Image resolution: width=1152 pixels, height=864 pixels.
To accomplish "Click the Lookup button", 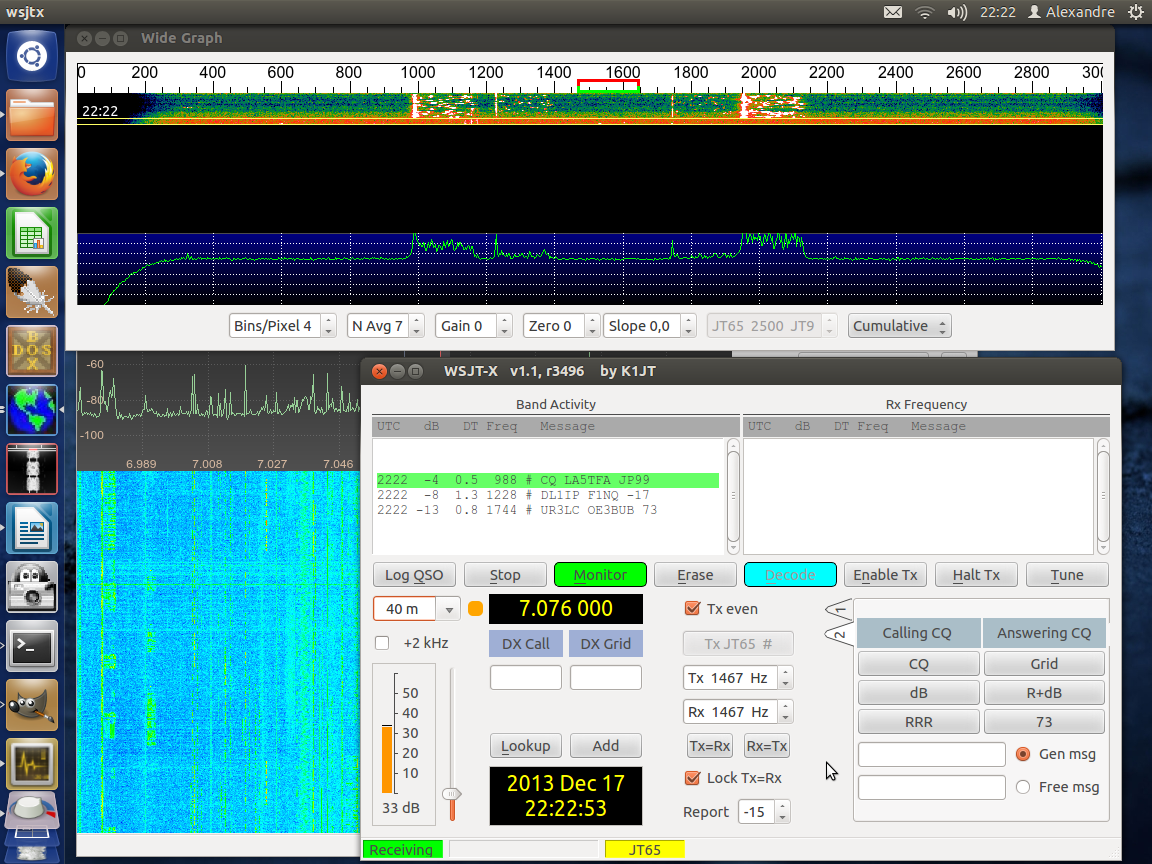I will click(525, 746).
